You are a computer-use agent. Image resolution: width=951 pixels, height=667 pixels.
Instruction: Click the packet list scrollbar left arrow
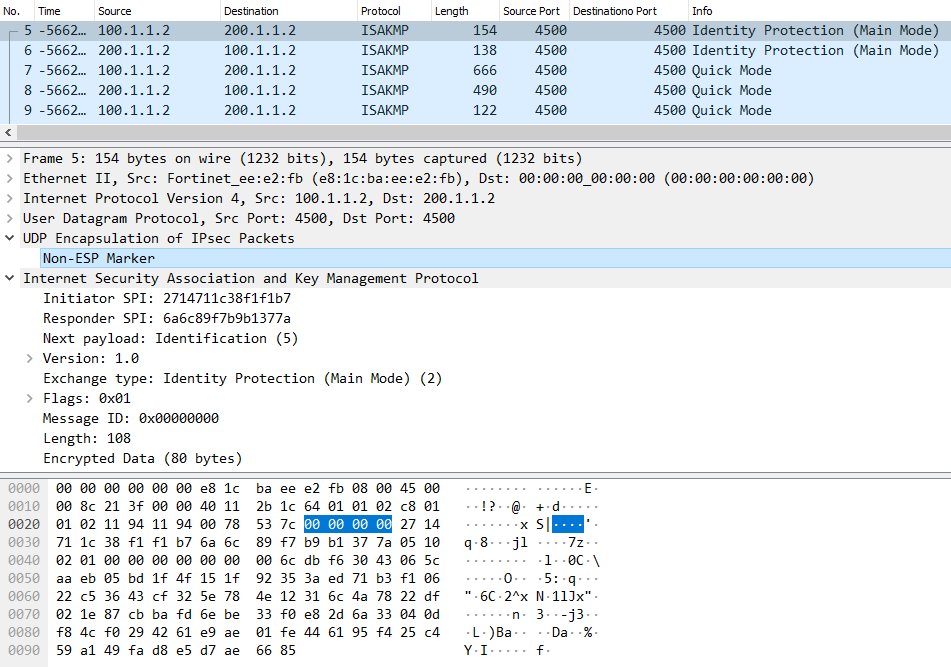point(9,132)
